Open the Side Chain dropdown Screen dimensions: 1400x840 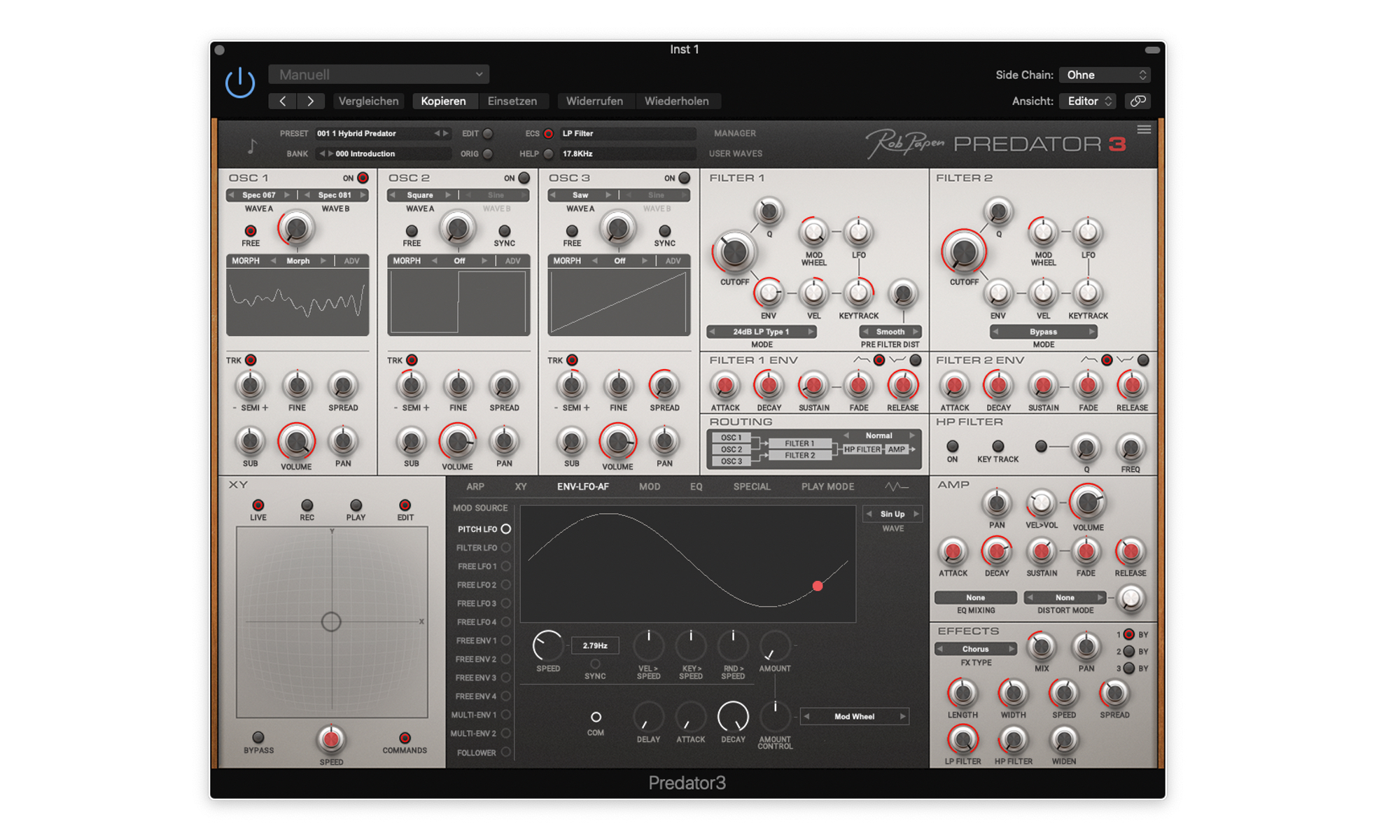pos(1105,75)
